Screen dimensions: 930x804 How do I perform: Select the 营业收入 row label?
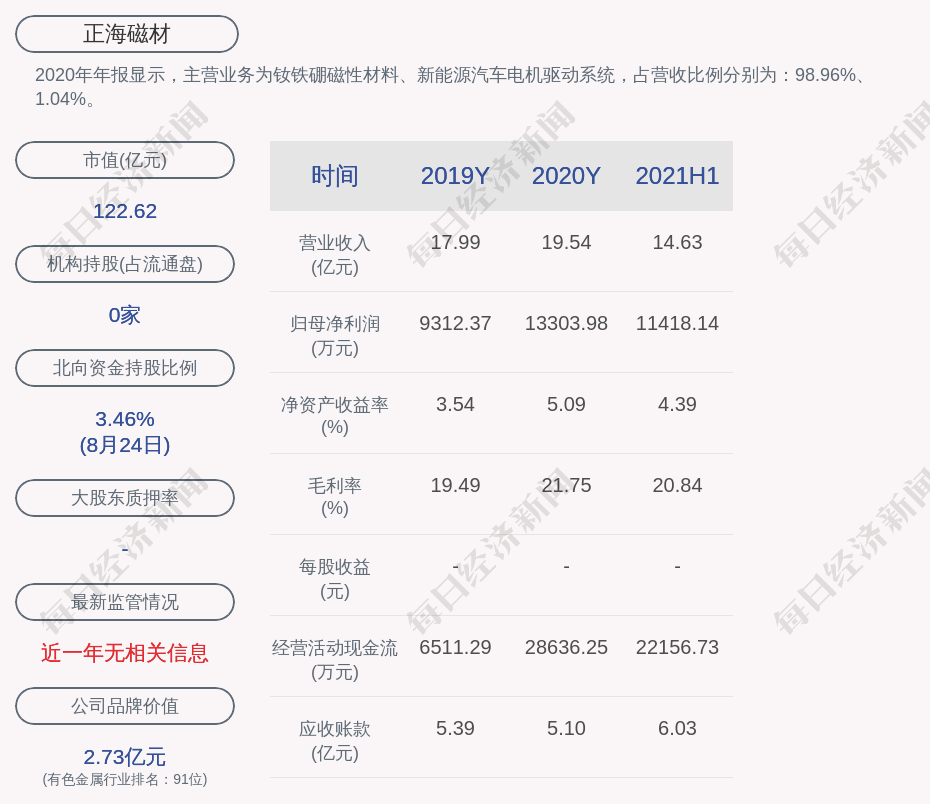tap(334, 241)
